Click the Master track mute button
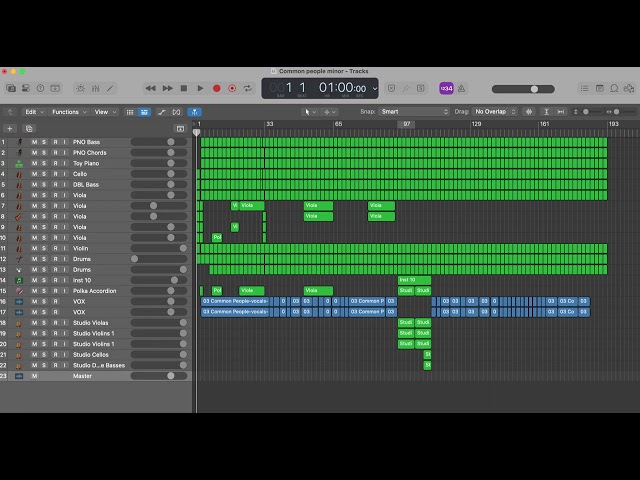This screenshot has height=480, width=640. point(34,376)
